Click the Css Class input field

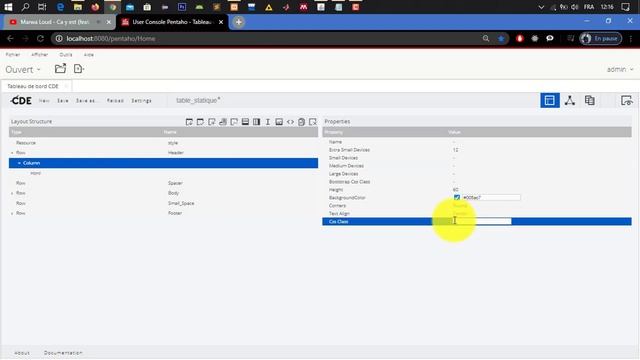coord(482,221)
